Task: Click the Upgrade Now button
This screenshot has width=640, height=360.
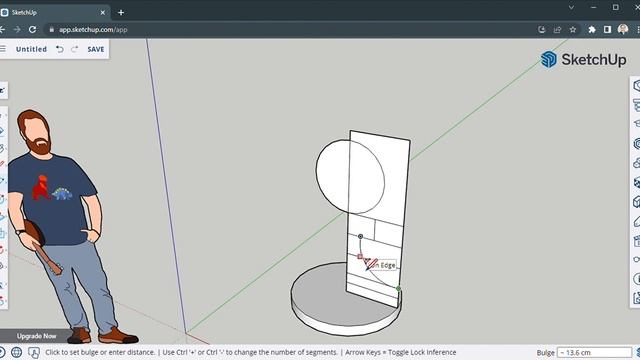Action: coord(36,336)
